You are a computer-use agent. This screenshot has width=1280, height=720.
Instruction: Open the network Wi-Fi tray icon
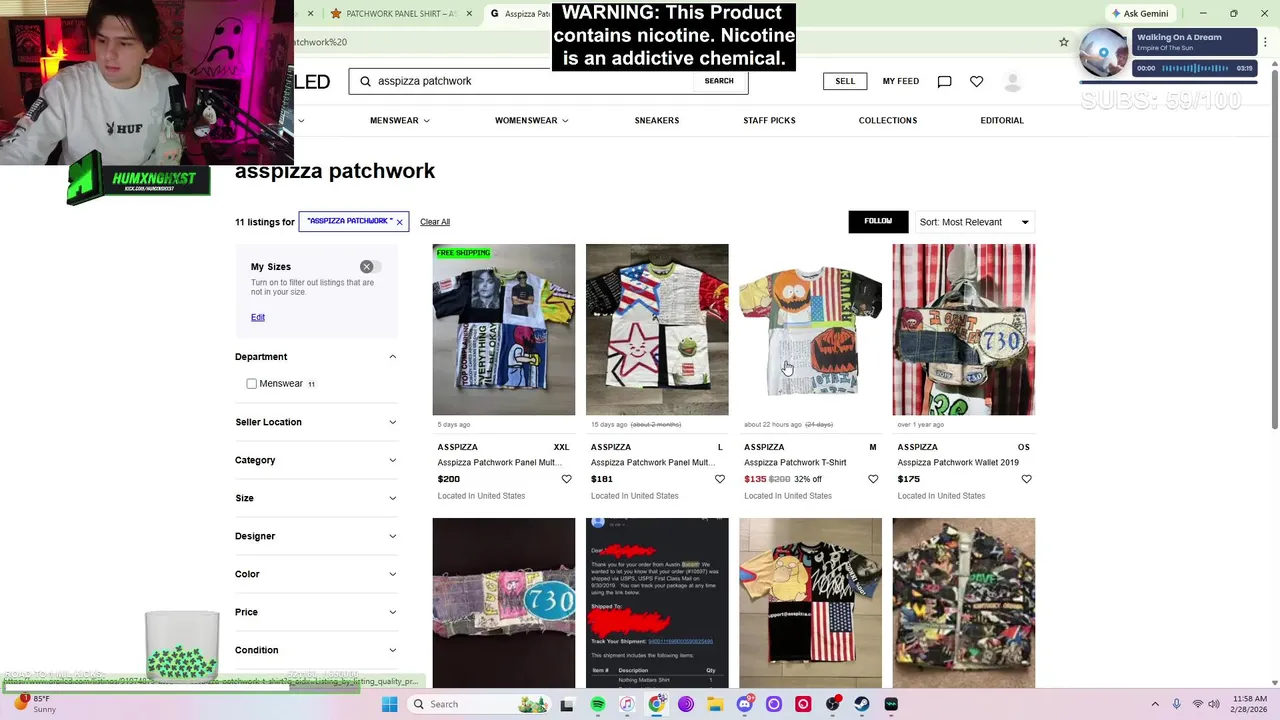1198,704
